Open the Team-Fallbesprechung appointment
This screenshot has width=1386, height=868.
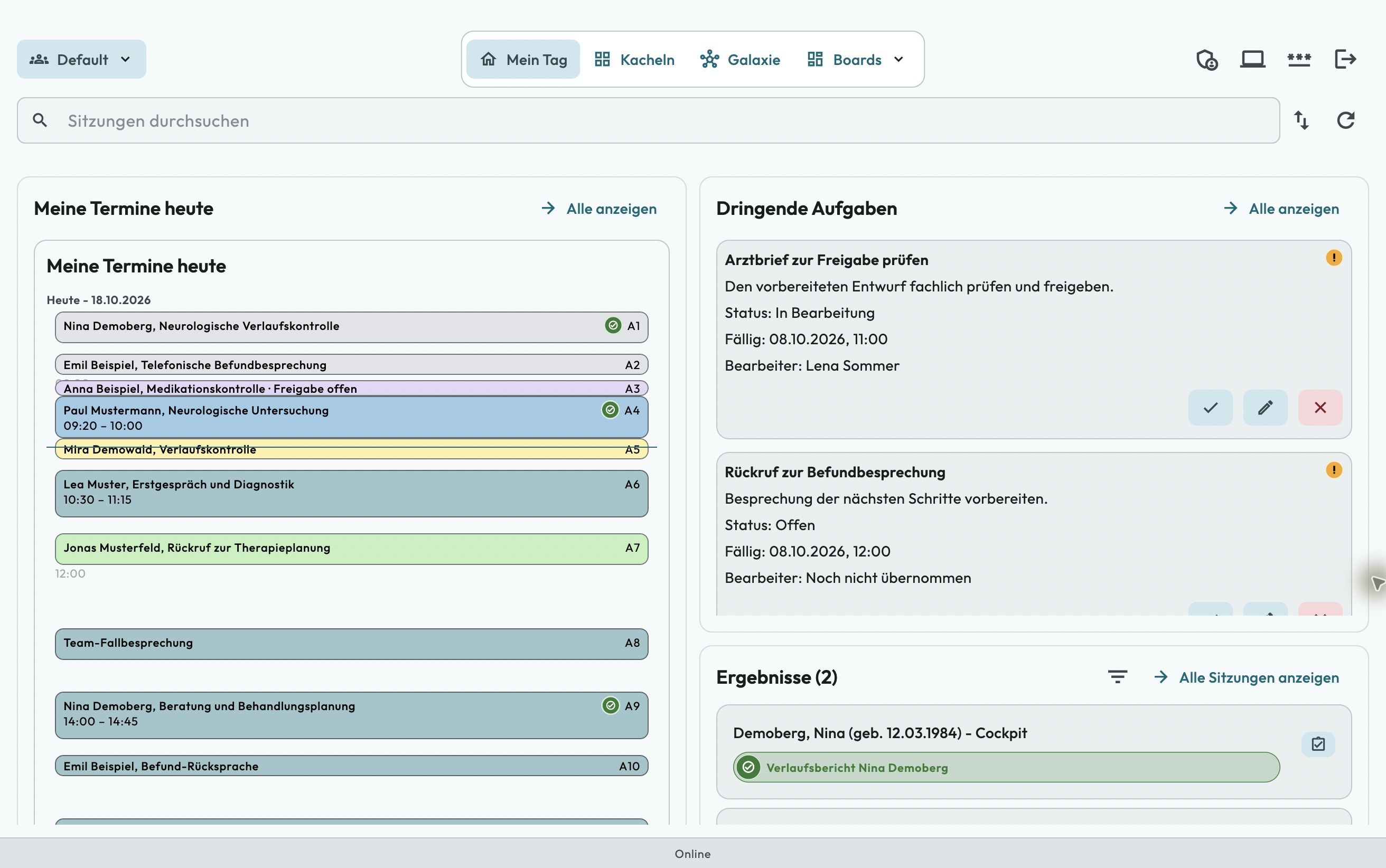click(351, 644)
